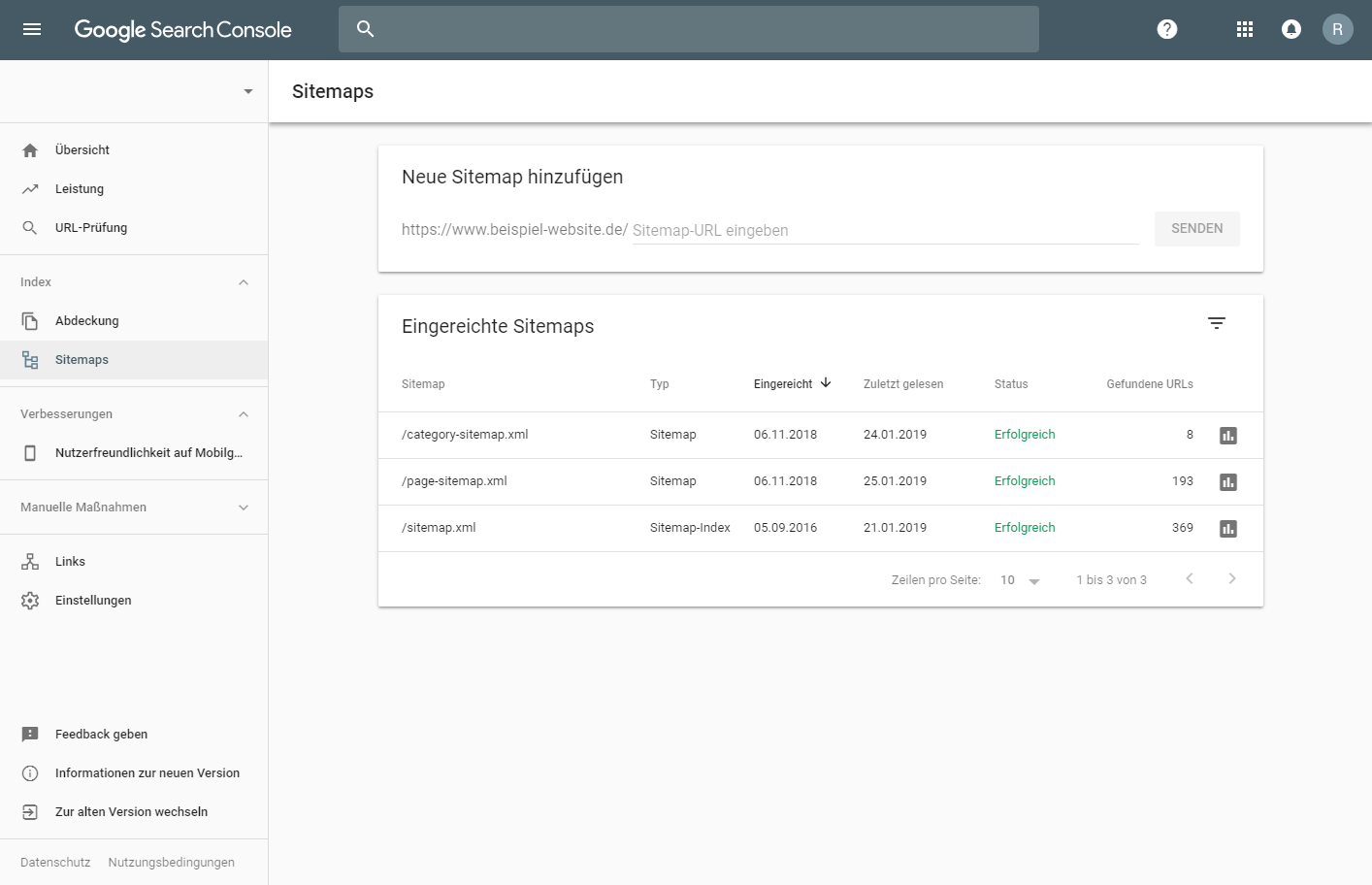Click the Links network icon
The image size is (1372, 885).
point(30,562)
